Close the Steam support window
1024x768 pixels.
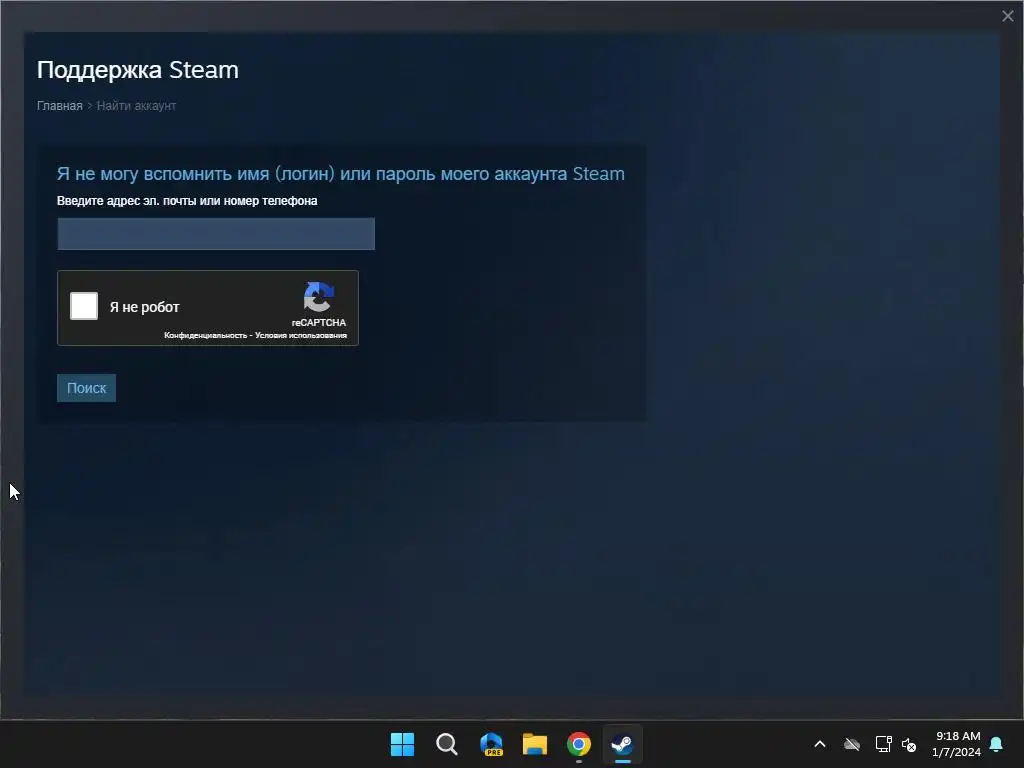coord(1008,16)
